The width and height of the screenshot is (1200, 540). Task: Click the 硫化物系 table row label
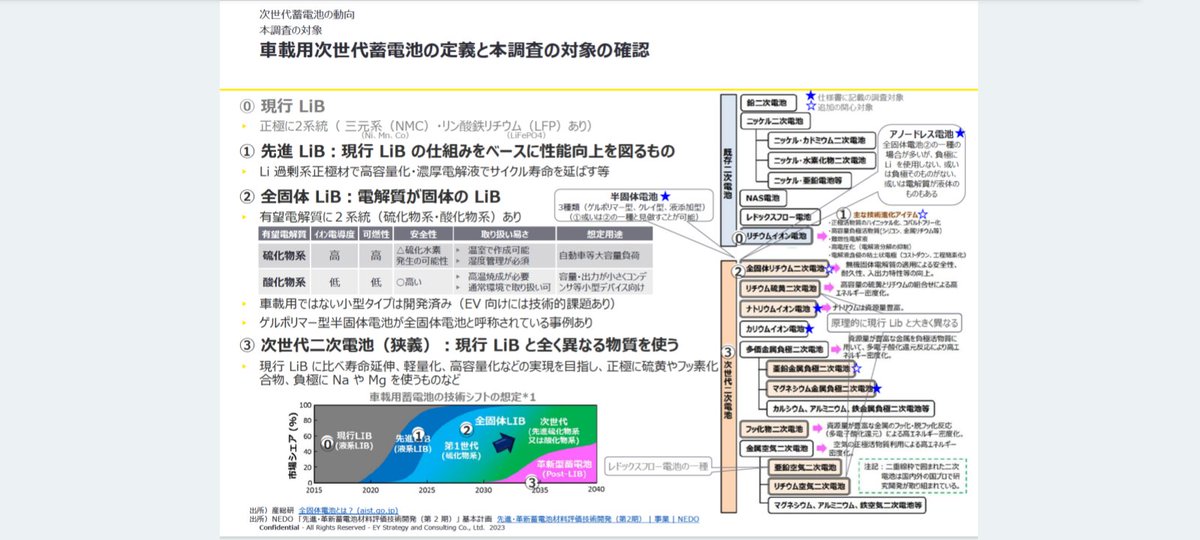click(x=282, y=255)
